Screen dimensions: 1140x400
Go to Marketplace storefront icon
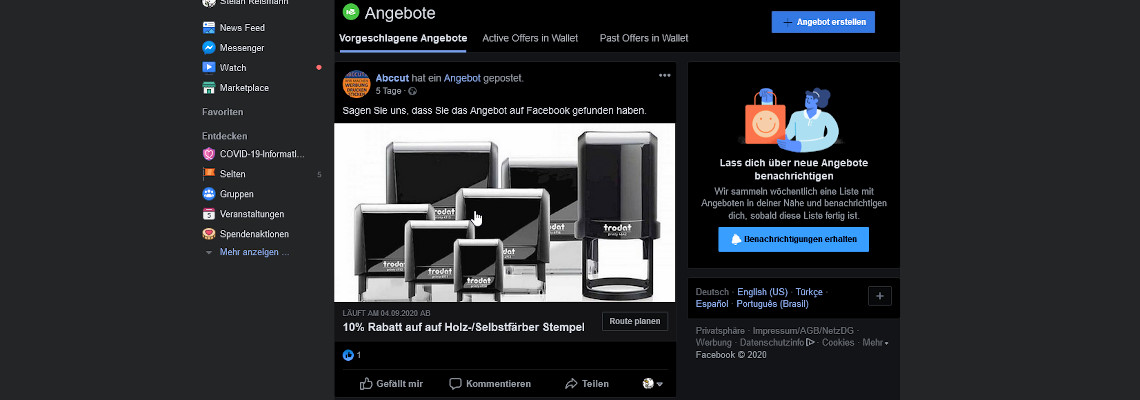[209, 88]
